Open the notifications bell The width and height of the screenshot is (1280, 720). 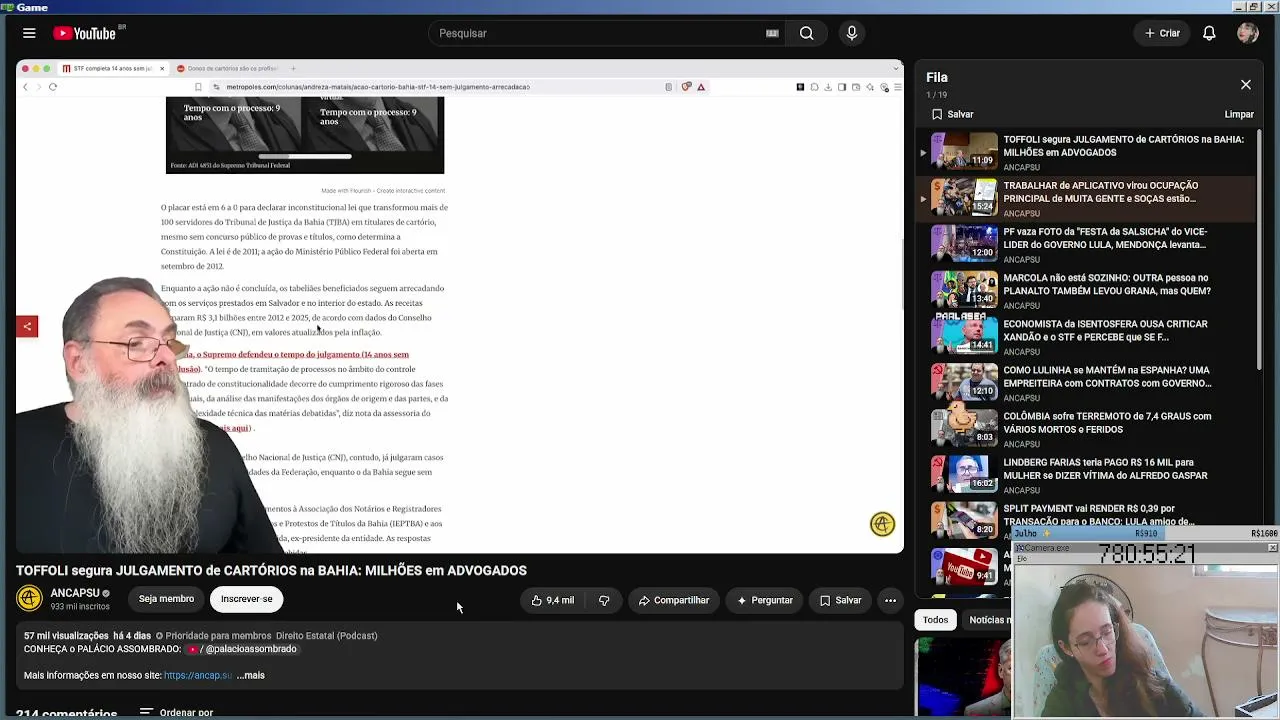[1209, 33]
